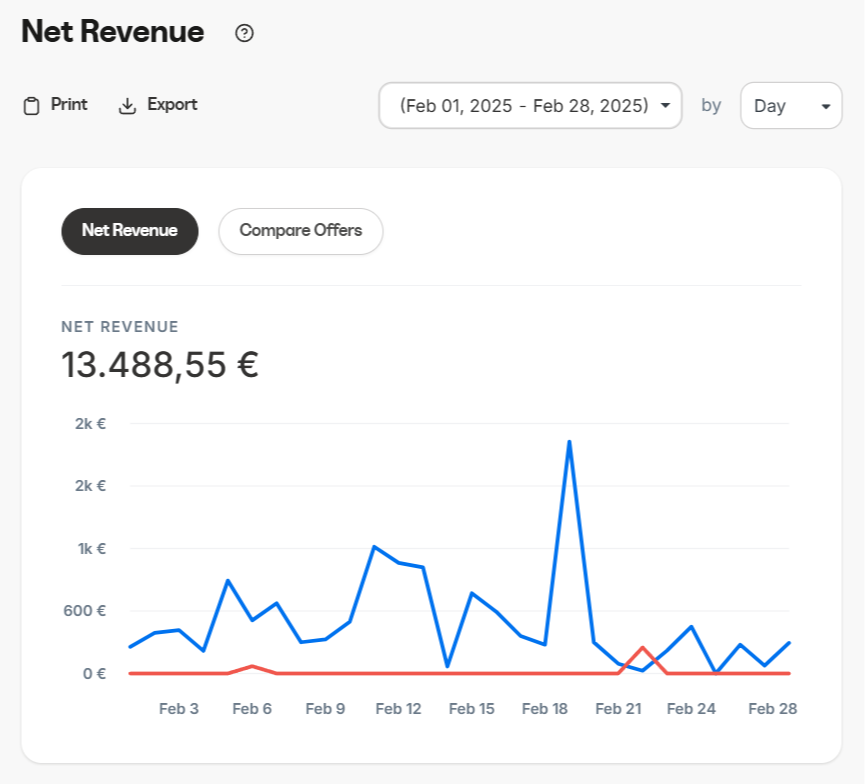This screenshot has height=784, width=865.
Task: Click the Print label
Action: (69, 104)
